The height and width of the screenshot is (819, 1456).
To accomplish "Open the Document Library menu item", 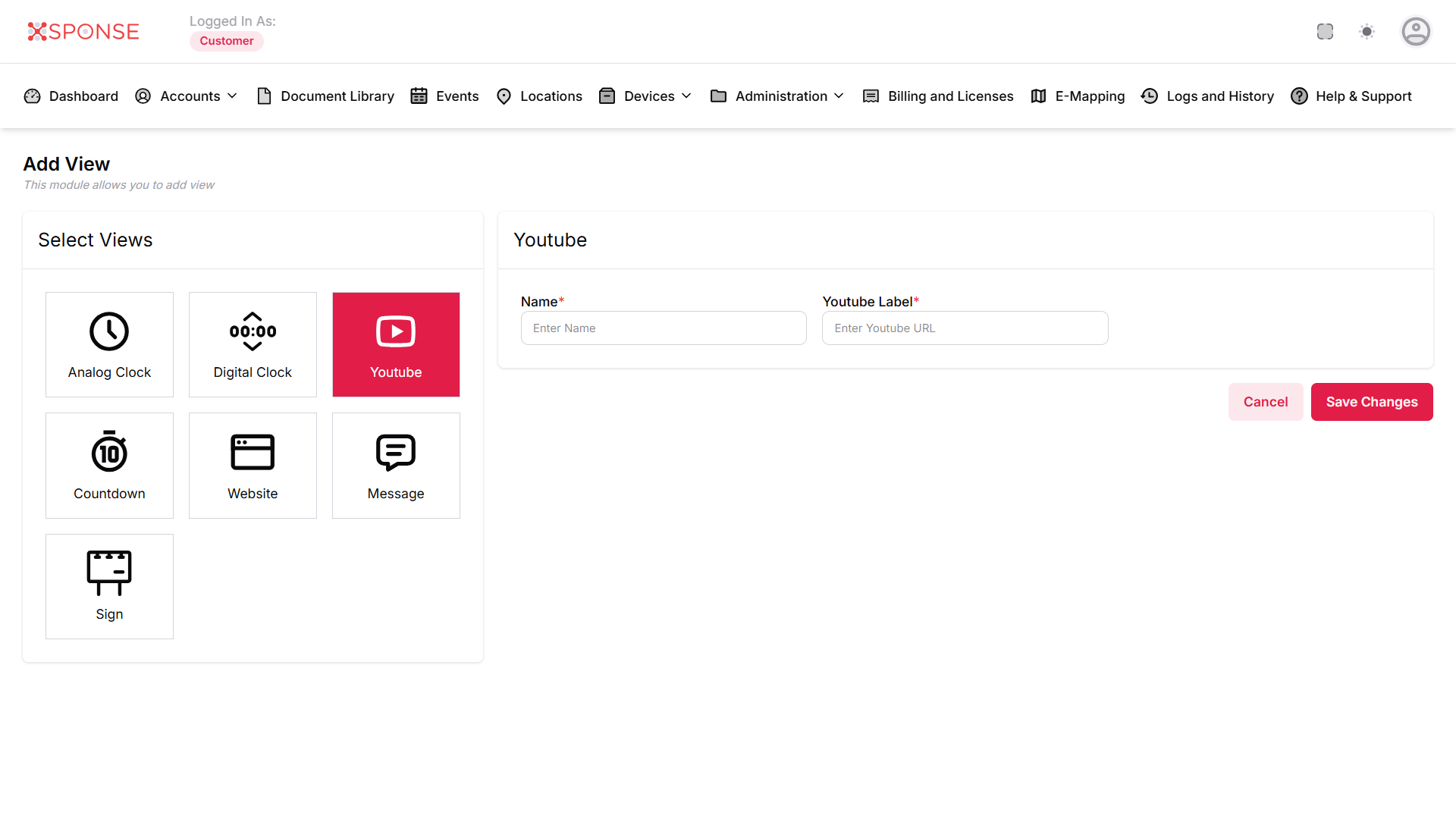I will coord(326,96).
